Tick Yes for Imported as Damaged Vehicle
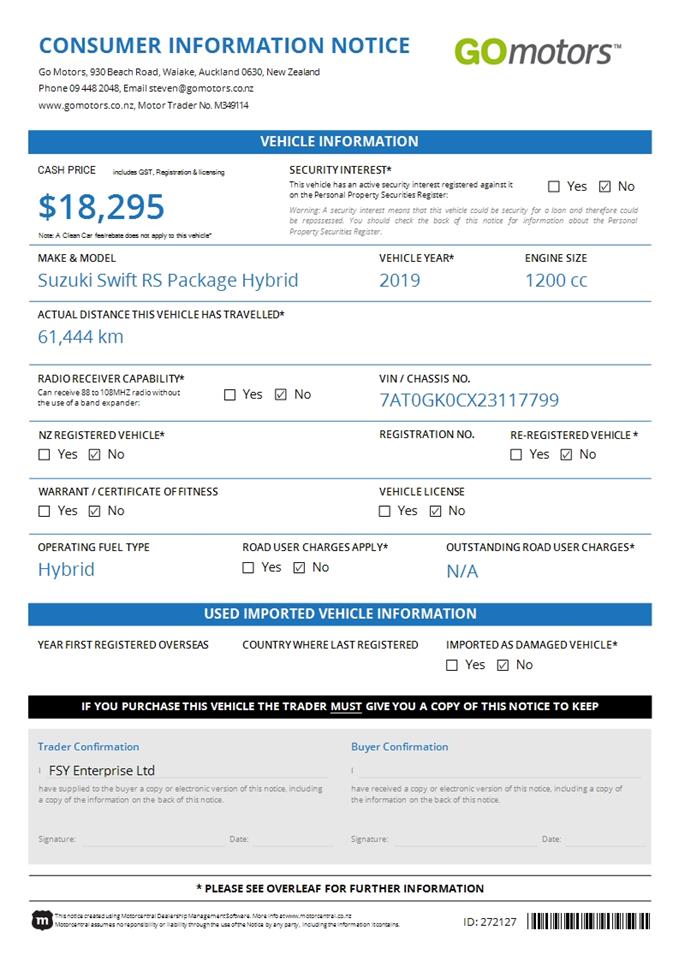Image resolution: width=679 pixels, height=960 pixels. coord(452,665)
